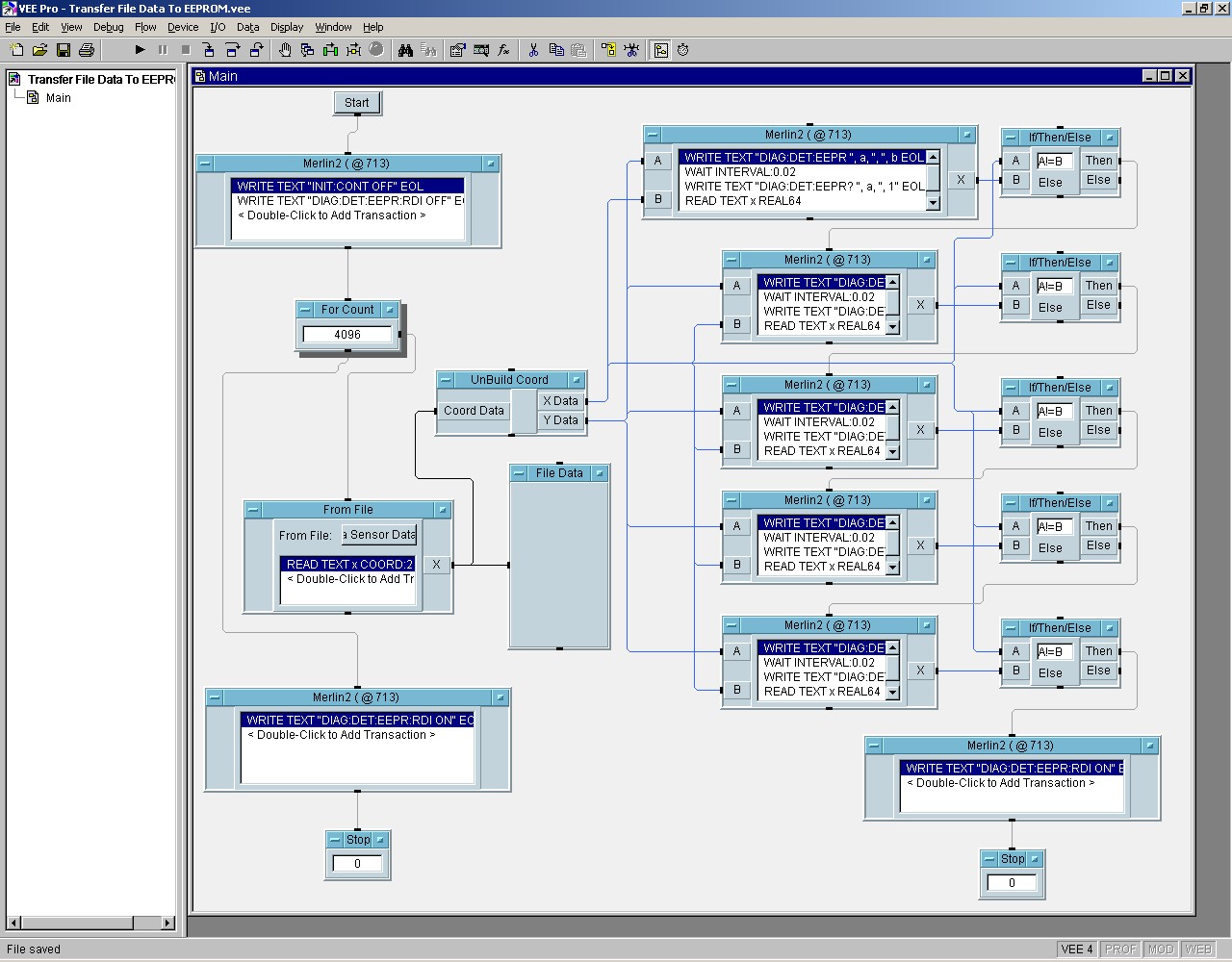Click the Find binoculars icon

pyautogui.click(x=405, y=50)
